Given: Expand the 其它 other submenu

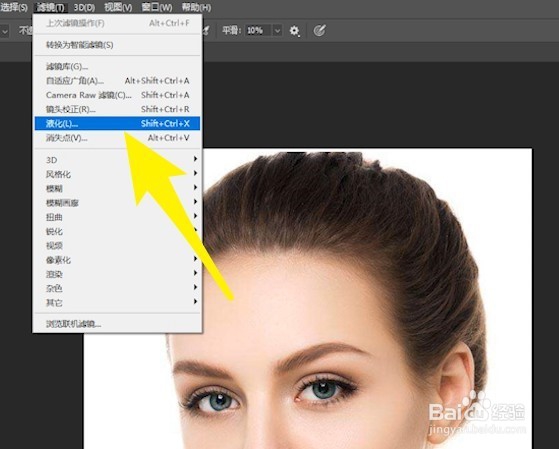Looking at the screenshot, I should click(x=117, y=302).
